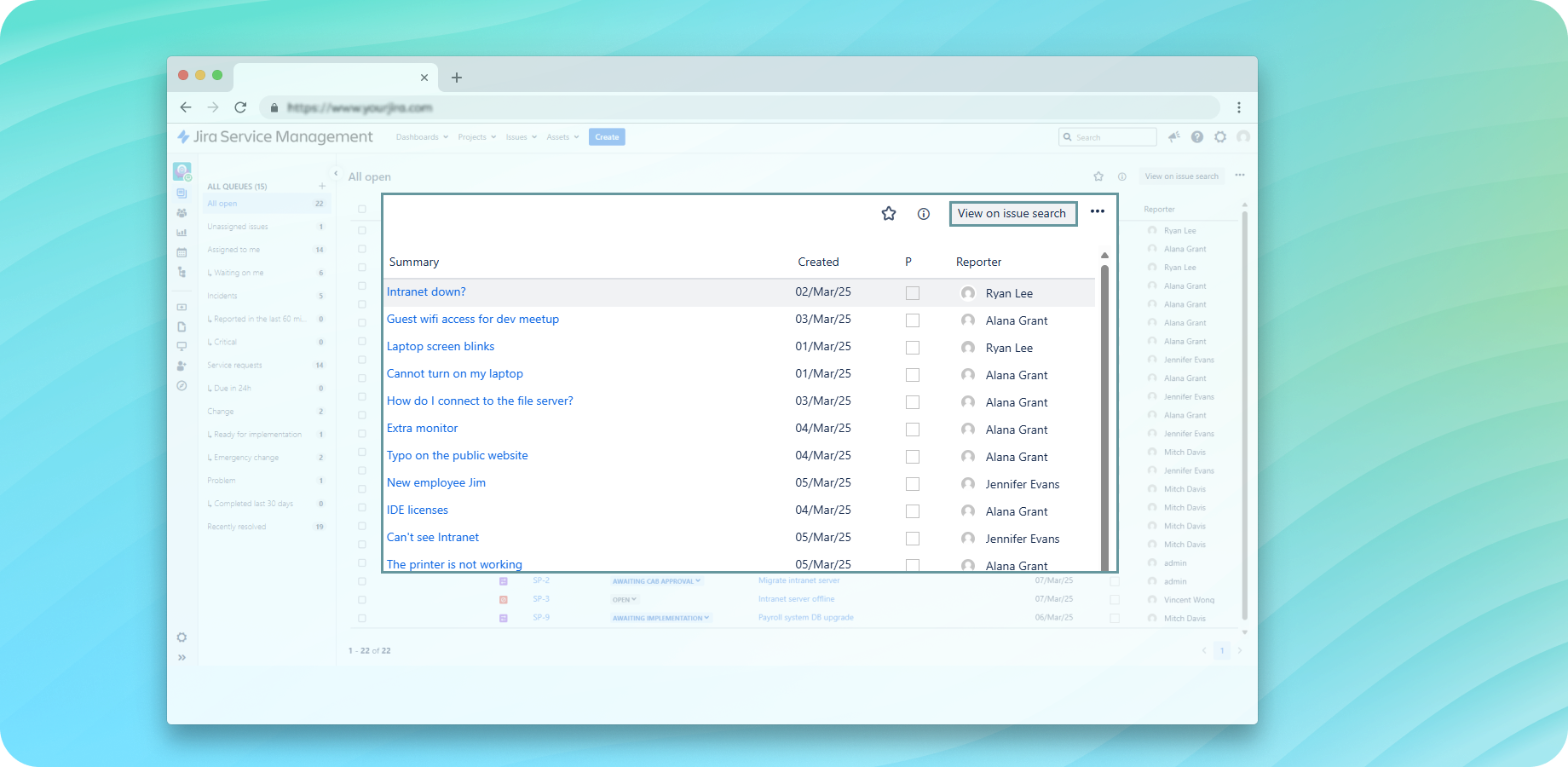Add a new queue with the plus icon
Screen dimensions: 1568x767
point(322,186)
